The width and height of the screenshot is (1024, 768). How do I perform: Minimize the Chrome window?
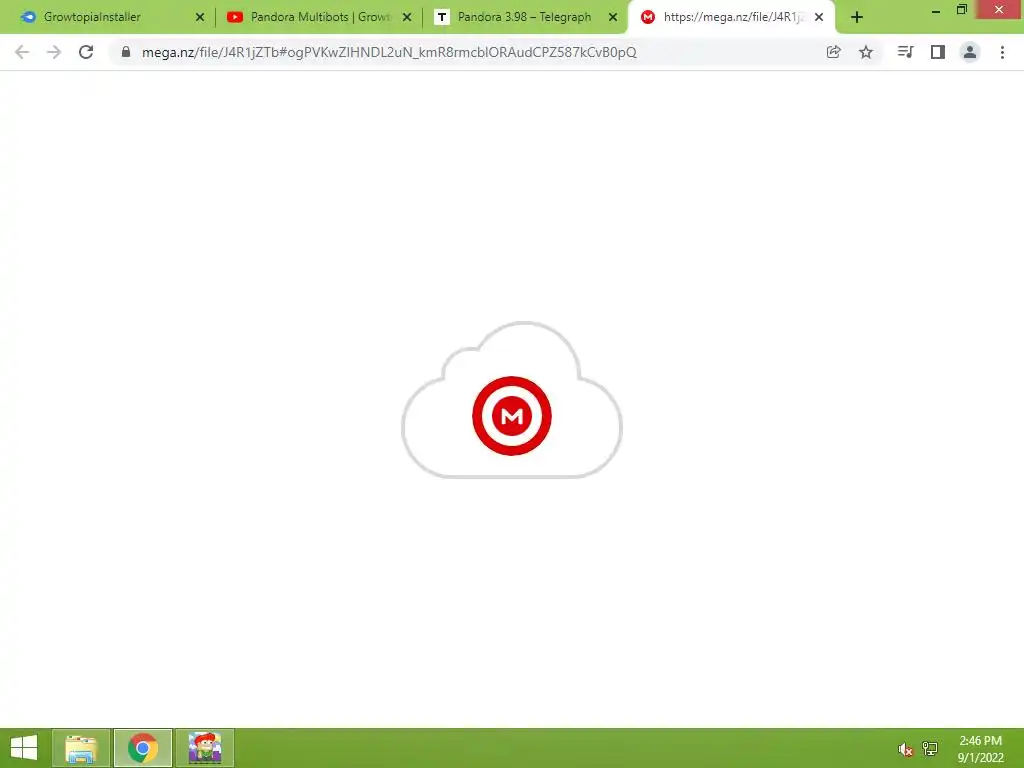pyautogui.click(x=935, y=10)
